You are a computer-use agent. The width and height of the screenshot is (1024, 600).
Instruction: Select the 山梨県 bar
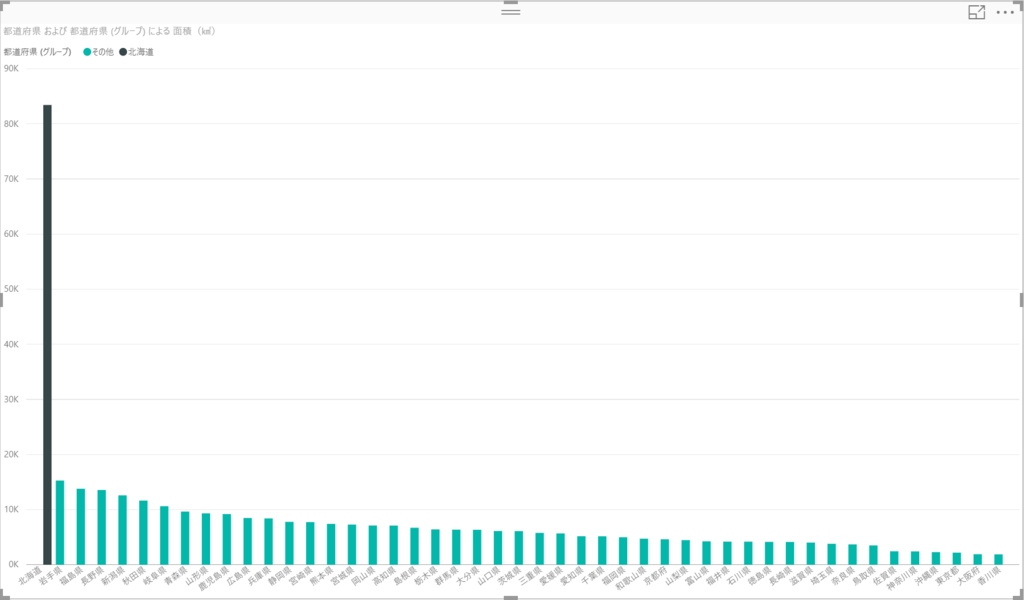point(686,552)
